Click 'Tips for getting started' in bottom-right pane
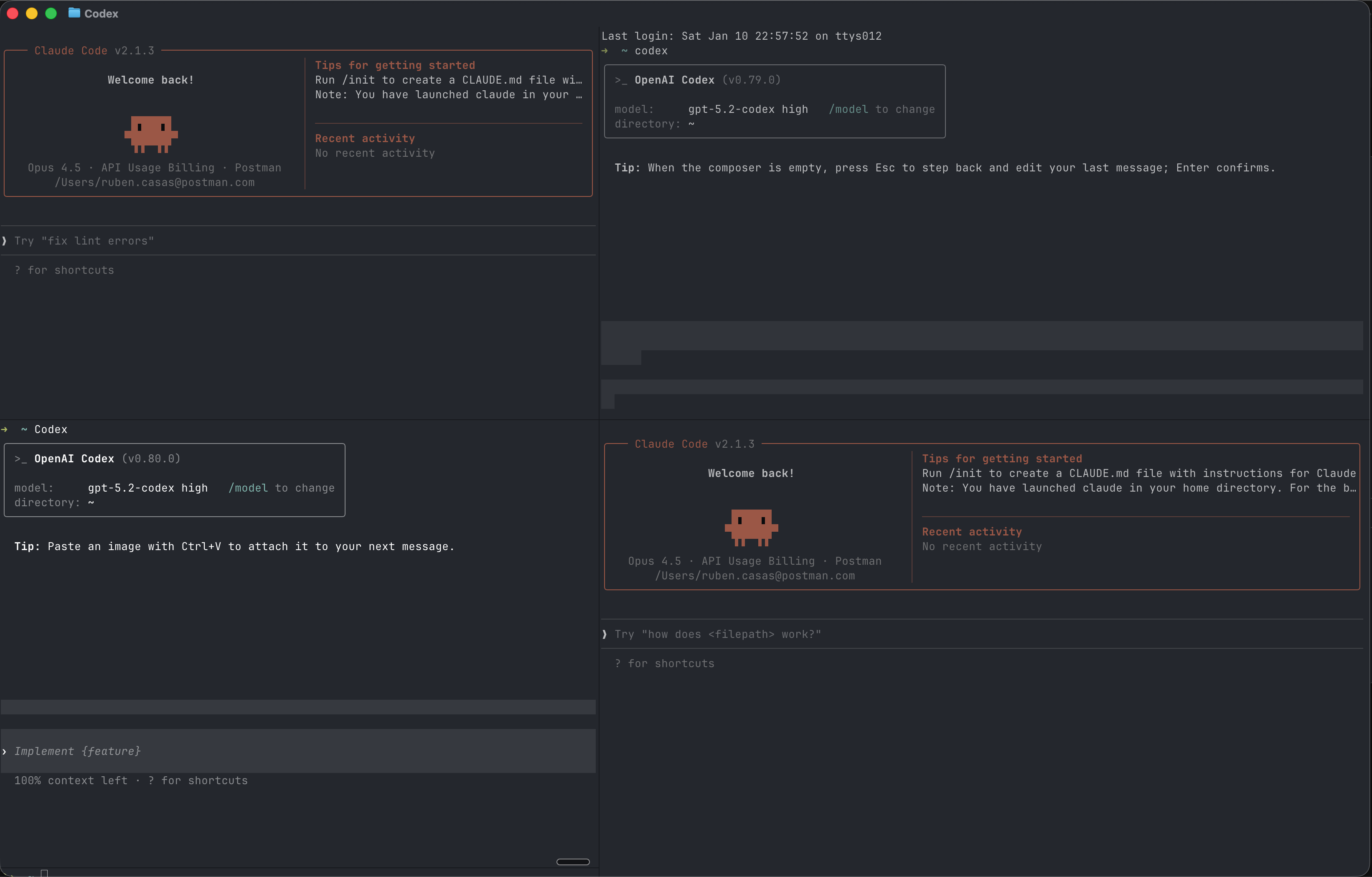Screen dimensions: 1372x877 [x=1002, y=459]
